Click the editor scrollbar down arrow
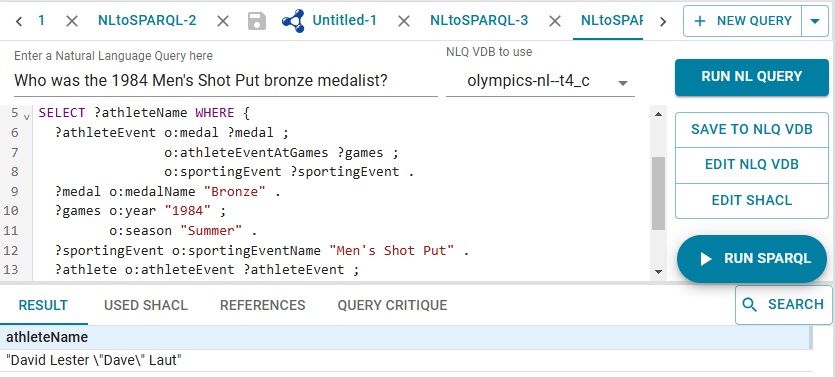Viewport: 835px width, 377px height. click(658, 272)
